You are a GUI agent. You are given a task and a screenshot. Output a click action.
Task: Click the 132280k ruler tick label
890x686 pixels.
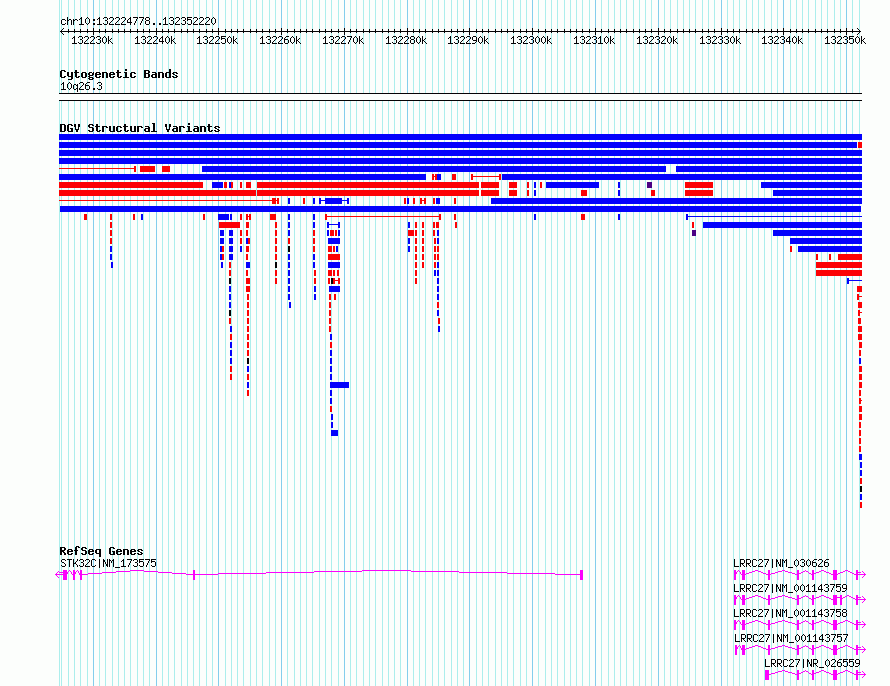click(x=406, y=40)
